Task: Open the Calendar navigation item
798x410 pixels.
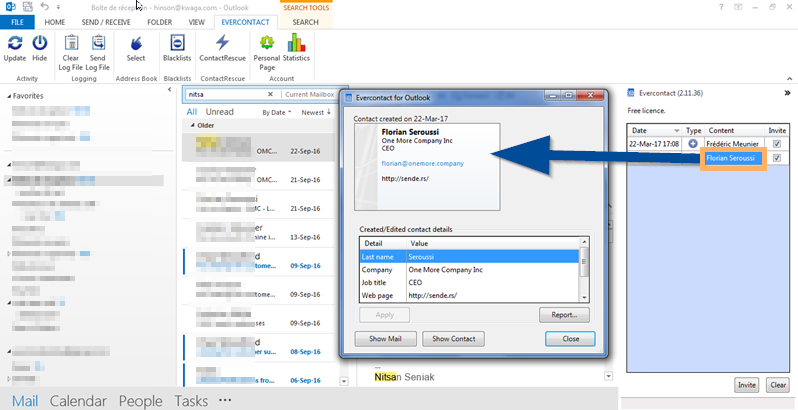Action: (78, 401)
